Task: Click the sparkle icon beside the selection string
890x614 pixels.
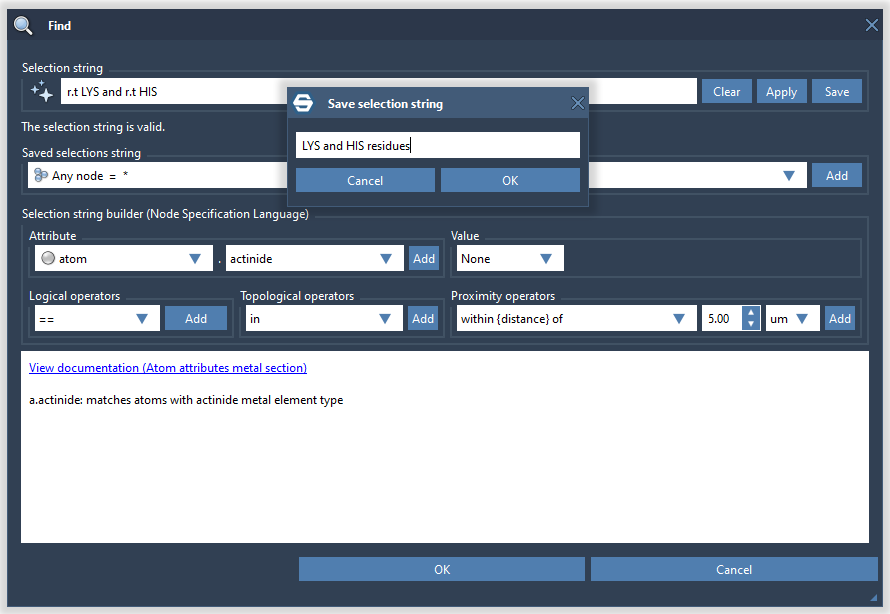Action: [x=41, y=91]
